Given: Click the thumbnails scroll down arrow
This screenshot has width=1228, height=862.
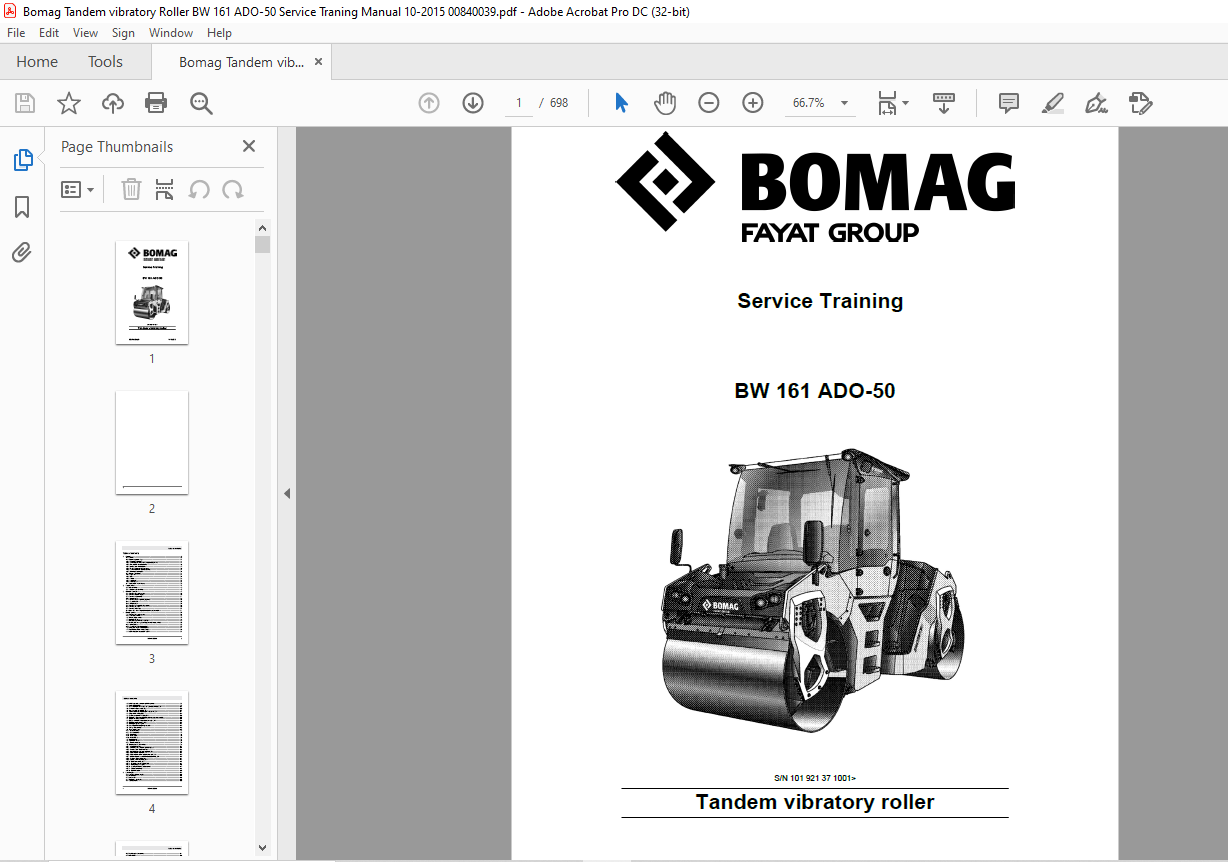Looking at the screenshot, I should point(262,848).
